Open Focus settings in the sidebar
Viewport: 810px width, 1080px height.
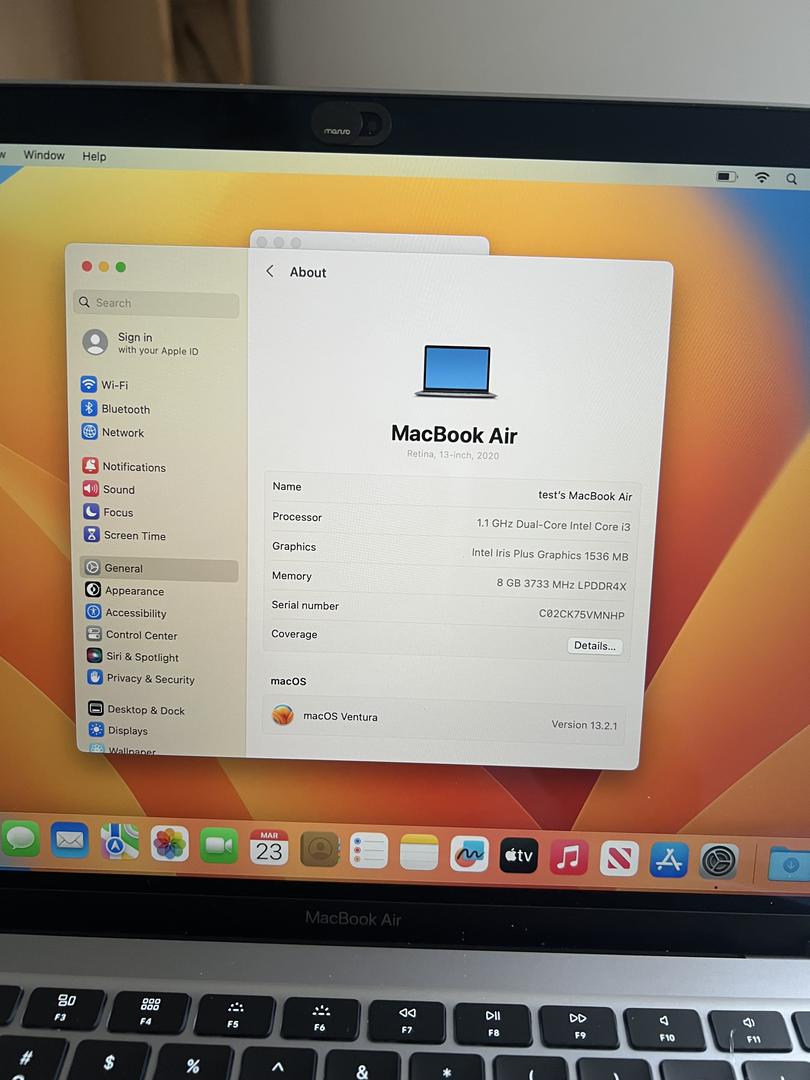click(x=108, y=512)
